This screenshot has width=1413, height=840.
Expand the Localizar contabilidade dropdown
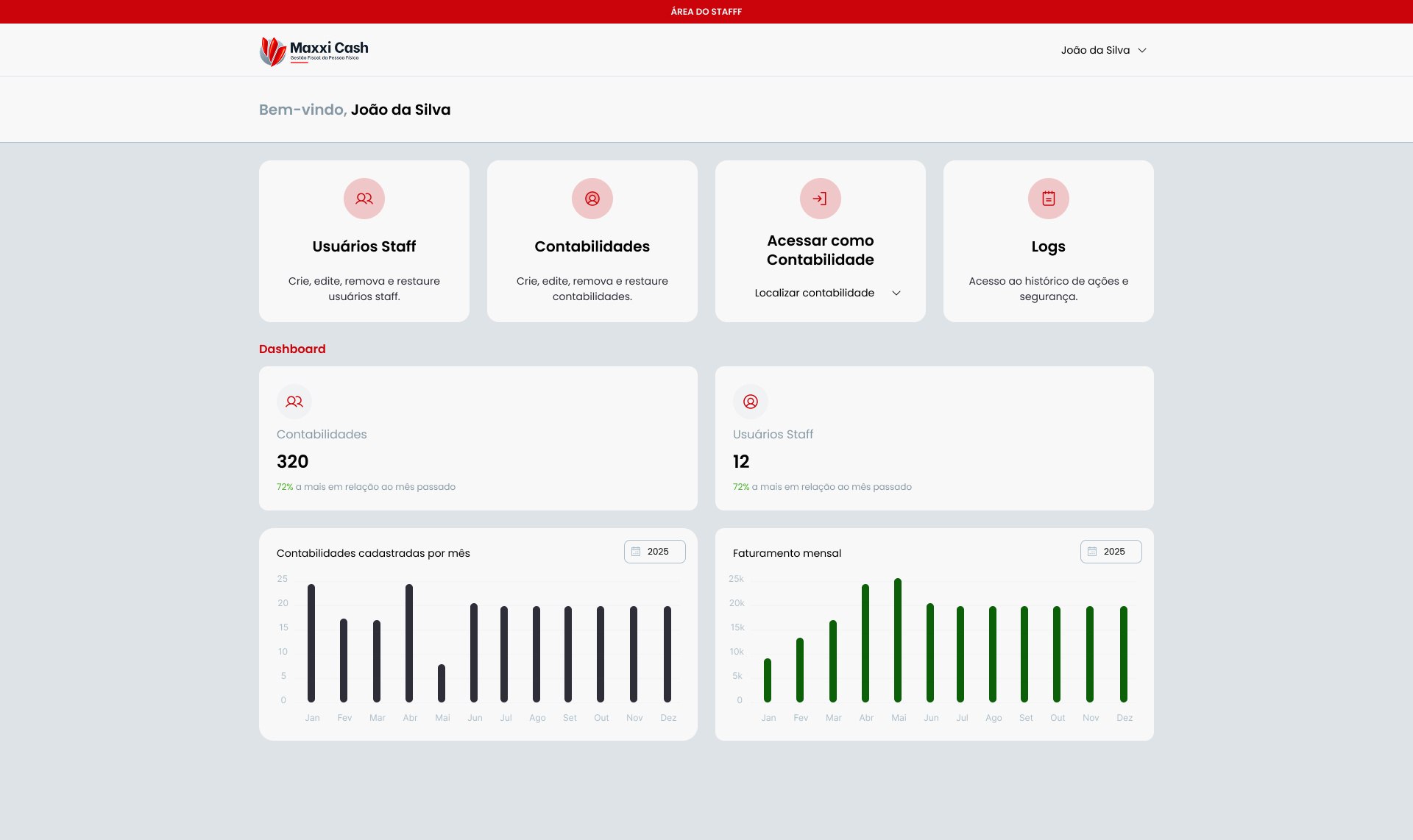pos(827,293)
